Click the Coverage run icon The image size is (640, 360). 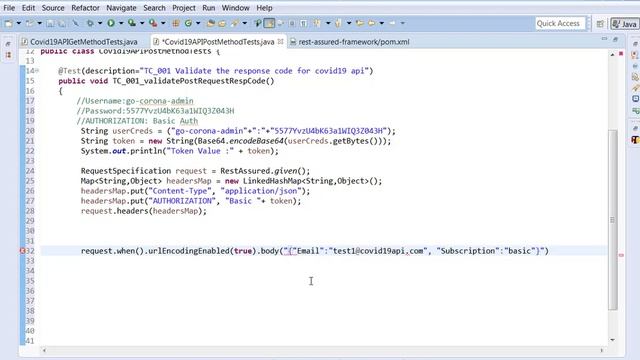click(x=132, y=23)
